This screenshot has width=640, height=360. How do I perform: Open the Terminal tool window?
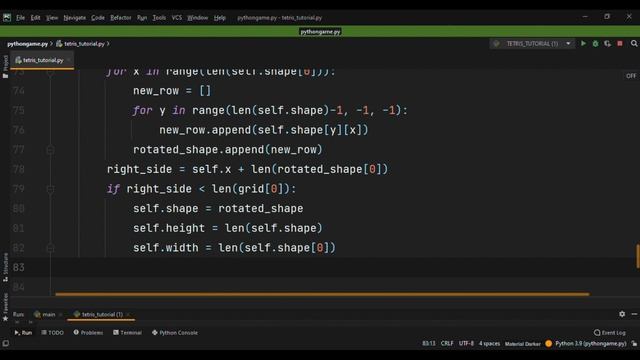127,333
